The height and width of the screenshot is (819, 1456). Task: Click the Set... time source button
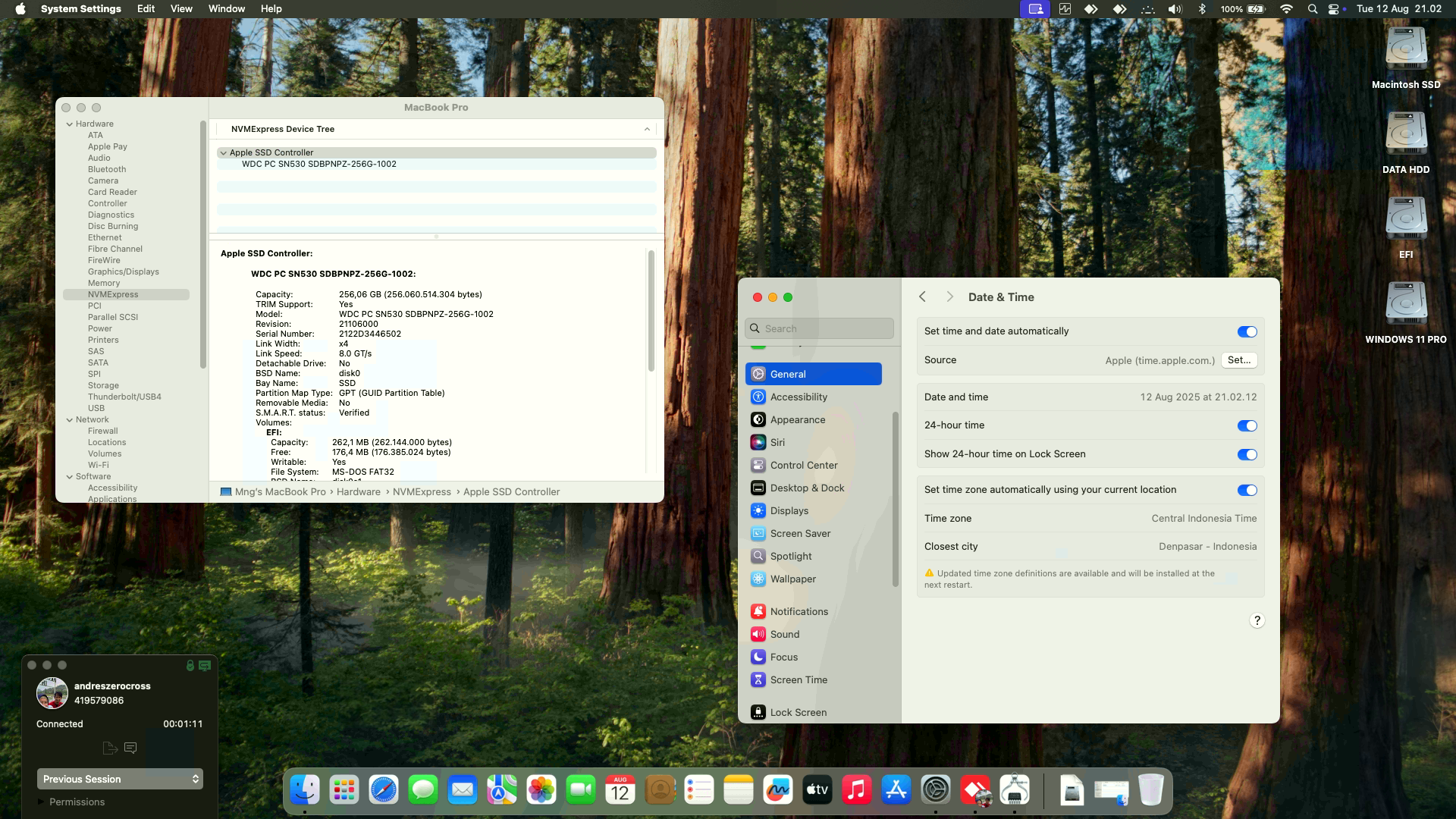point(1238,360)
